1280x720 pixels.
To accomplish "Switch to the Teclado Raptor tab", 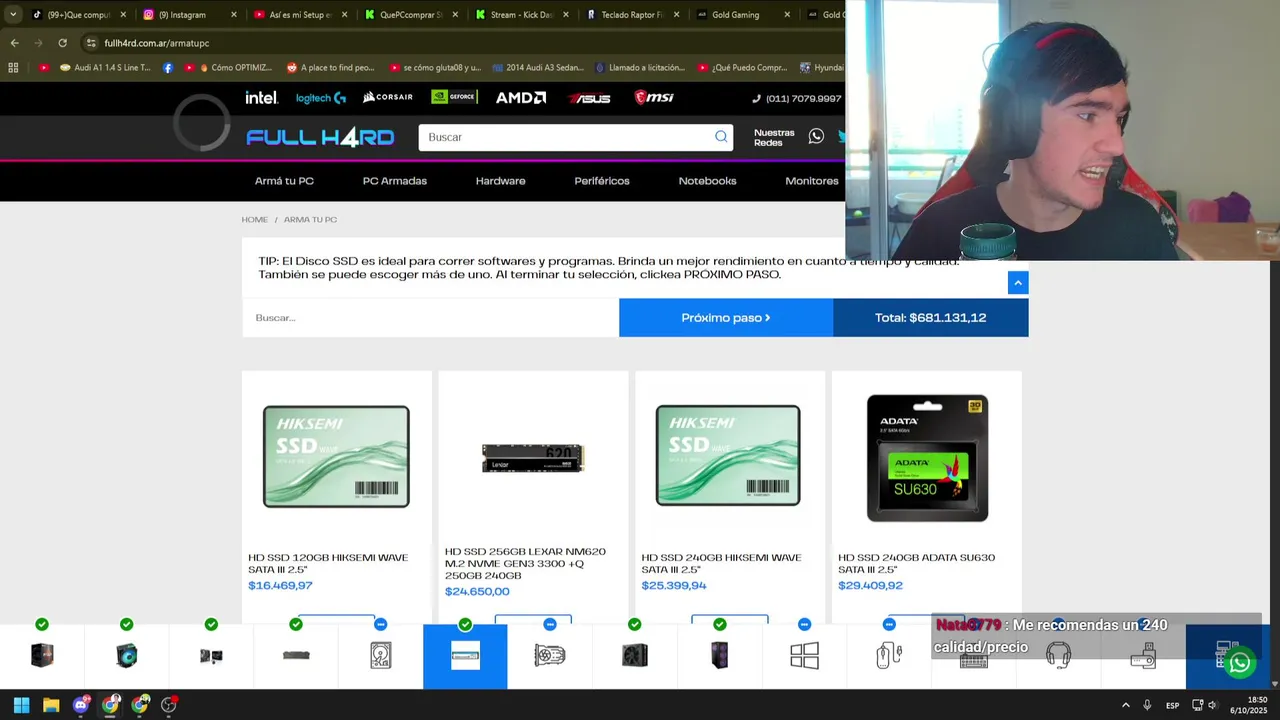I will [x=632, y=15].
